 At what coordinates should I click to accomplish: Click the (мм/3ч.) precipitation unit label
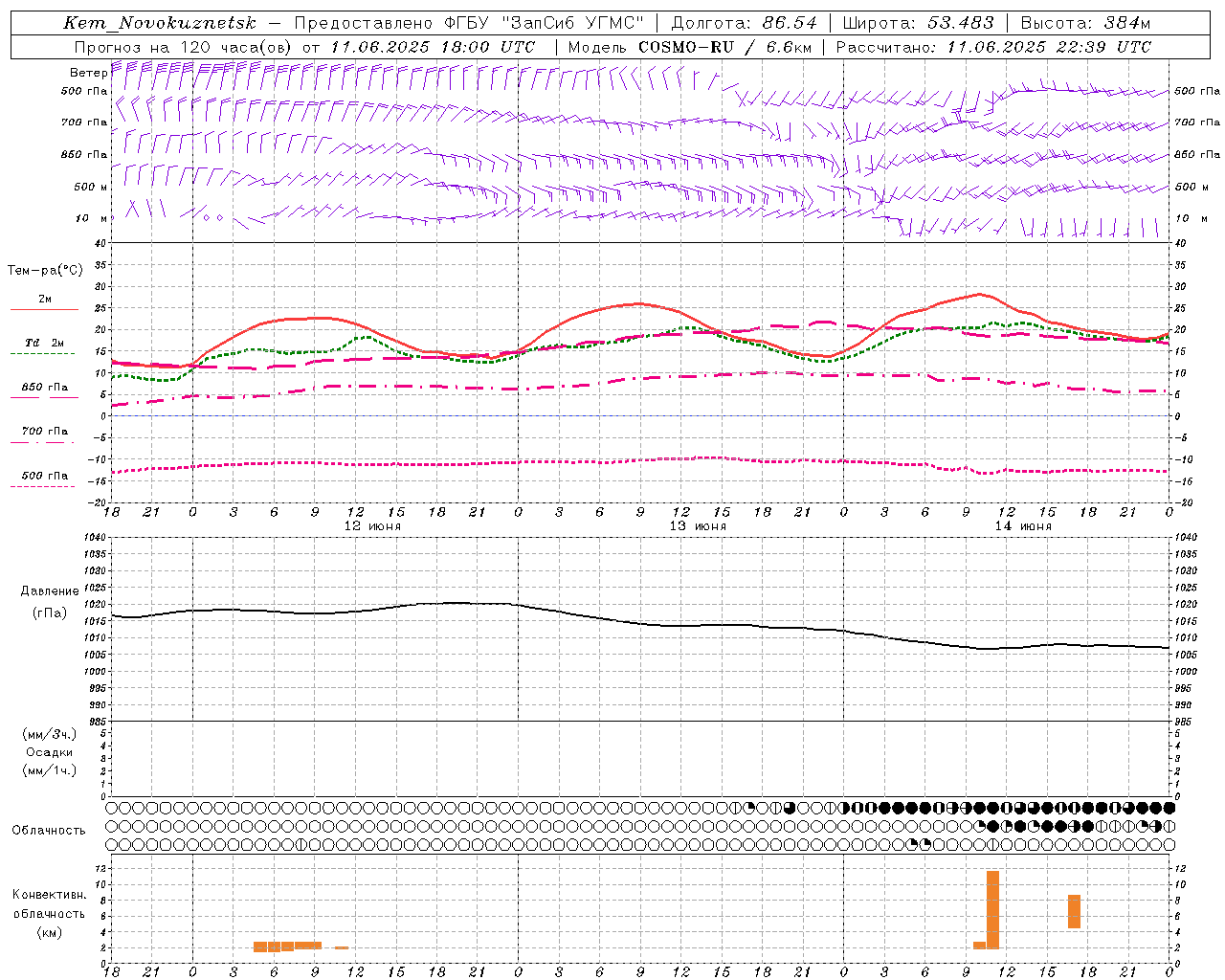tap(50, 734)
